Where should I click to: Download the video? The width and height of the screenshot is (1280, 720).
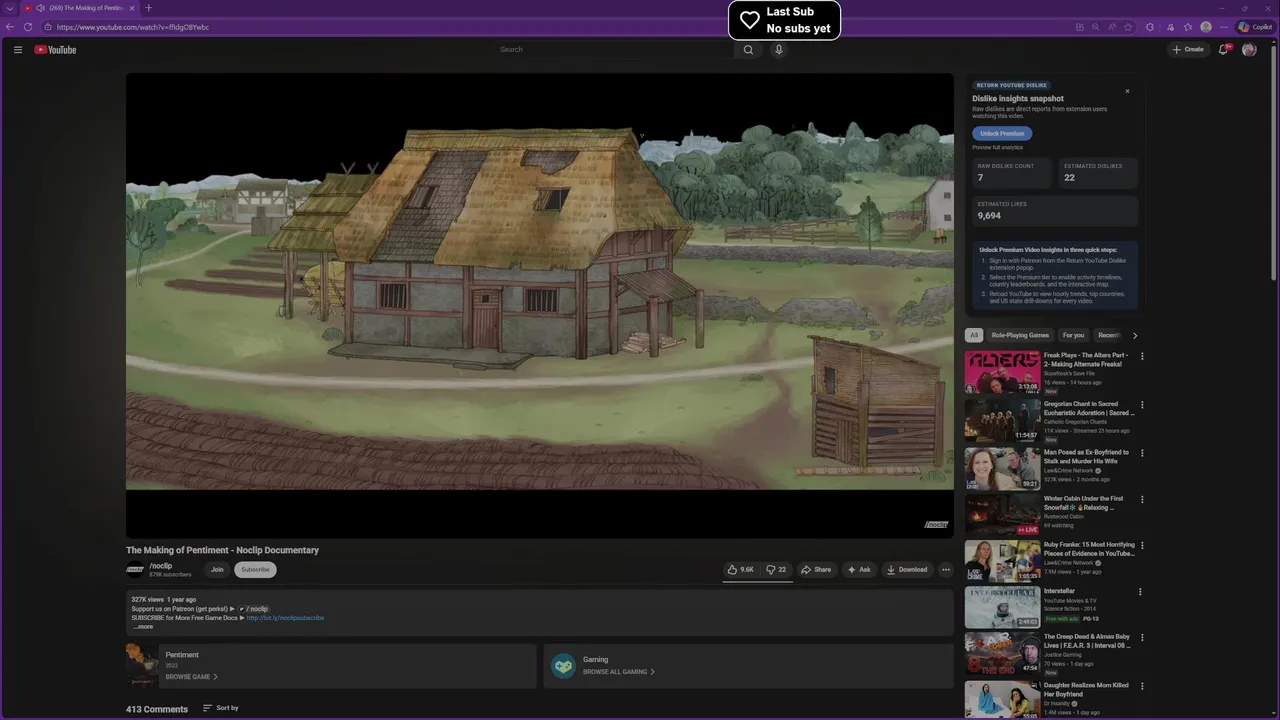click(x=907, y=569)
